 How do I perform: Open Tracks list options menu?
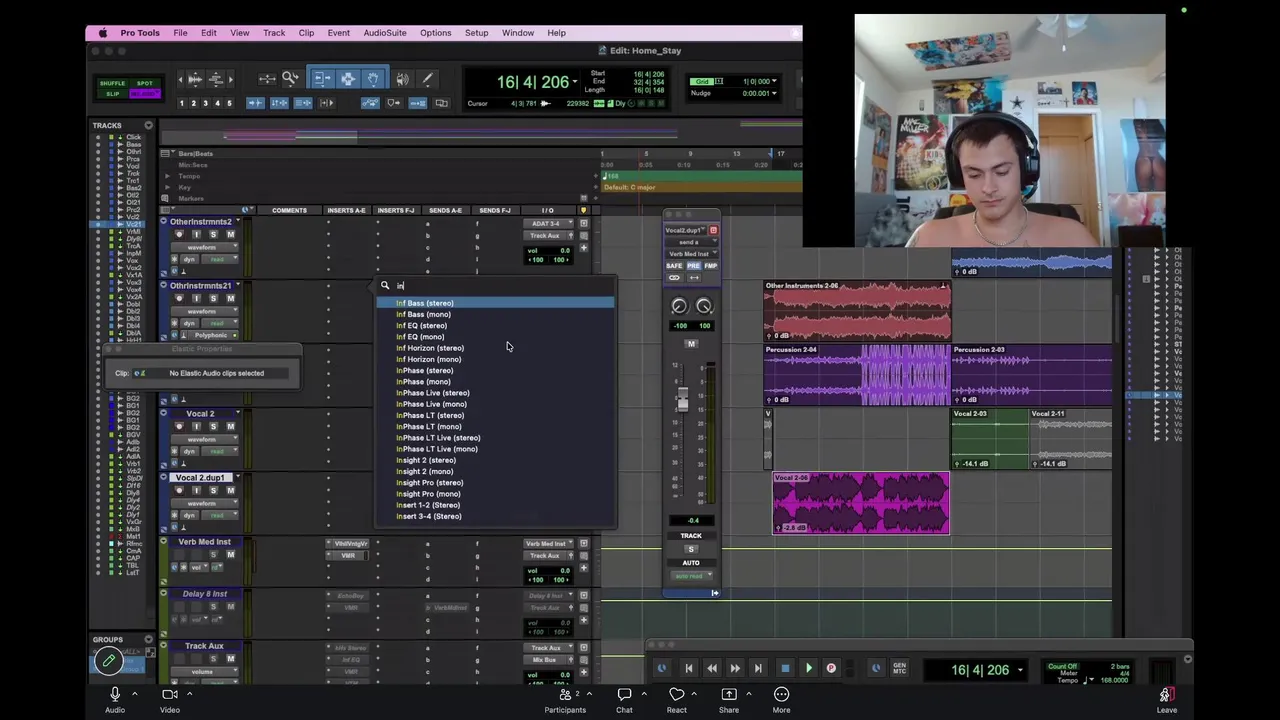148,125
